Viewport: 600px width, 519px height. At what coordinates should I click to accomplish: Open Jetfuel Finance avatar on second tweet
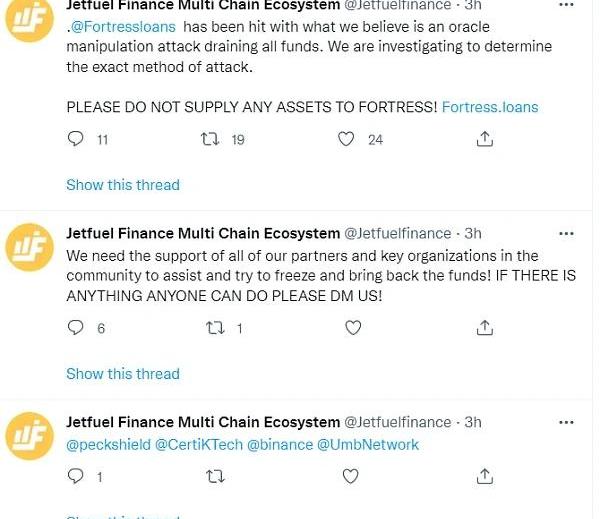click(30, 247)
